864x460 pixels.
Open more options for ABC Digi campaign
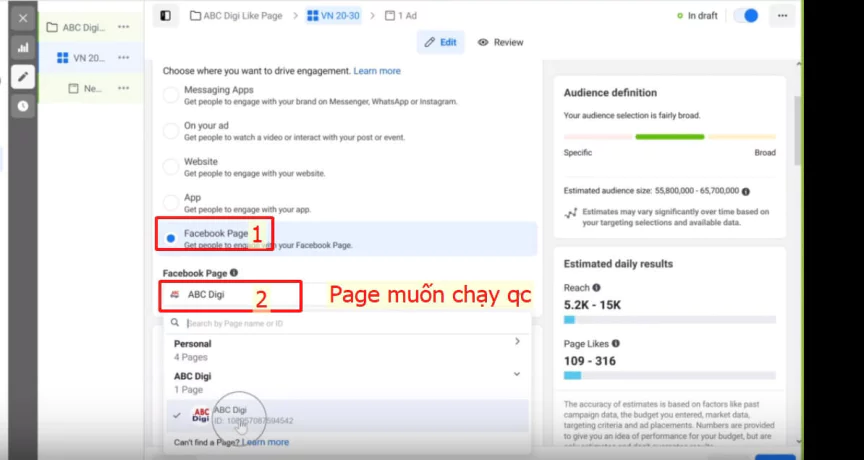click(123, 27)
